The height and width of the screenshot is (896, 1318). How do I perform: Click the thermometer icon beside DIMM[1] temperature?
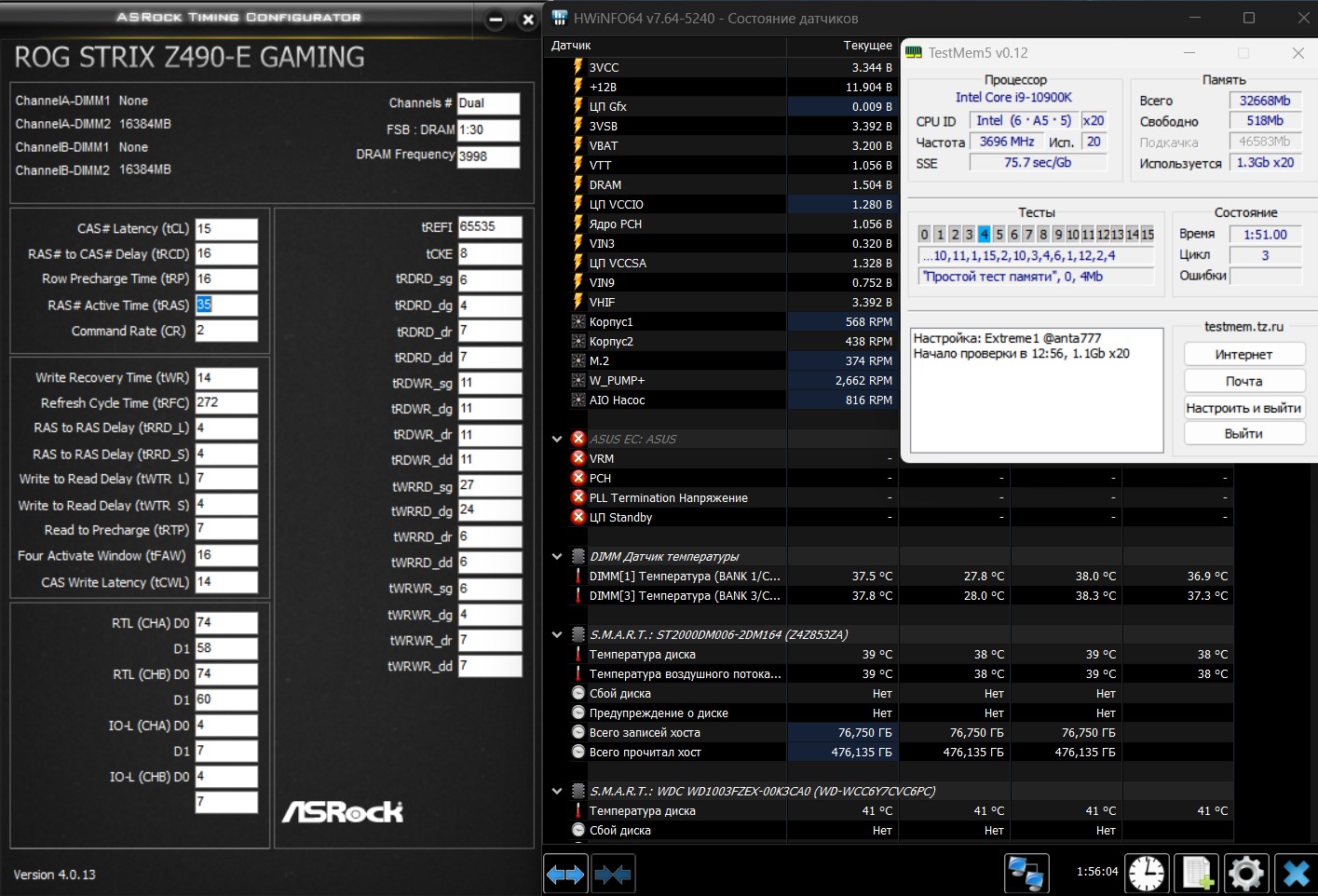pyautogui.click(x=578, y=576)
